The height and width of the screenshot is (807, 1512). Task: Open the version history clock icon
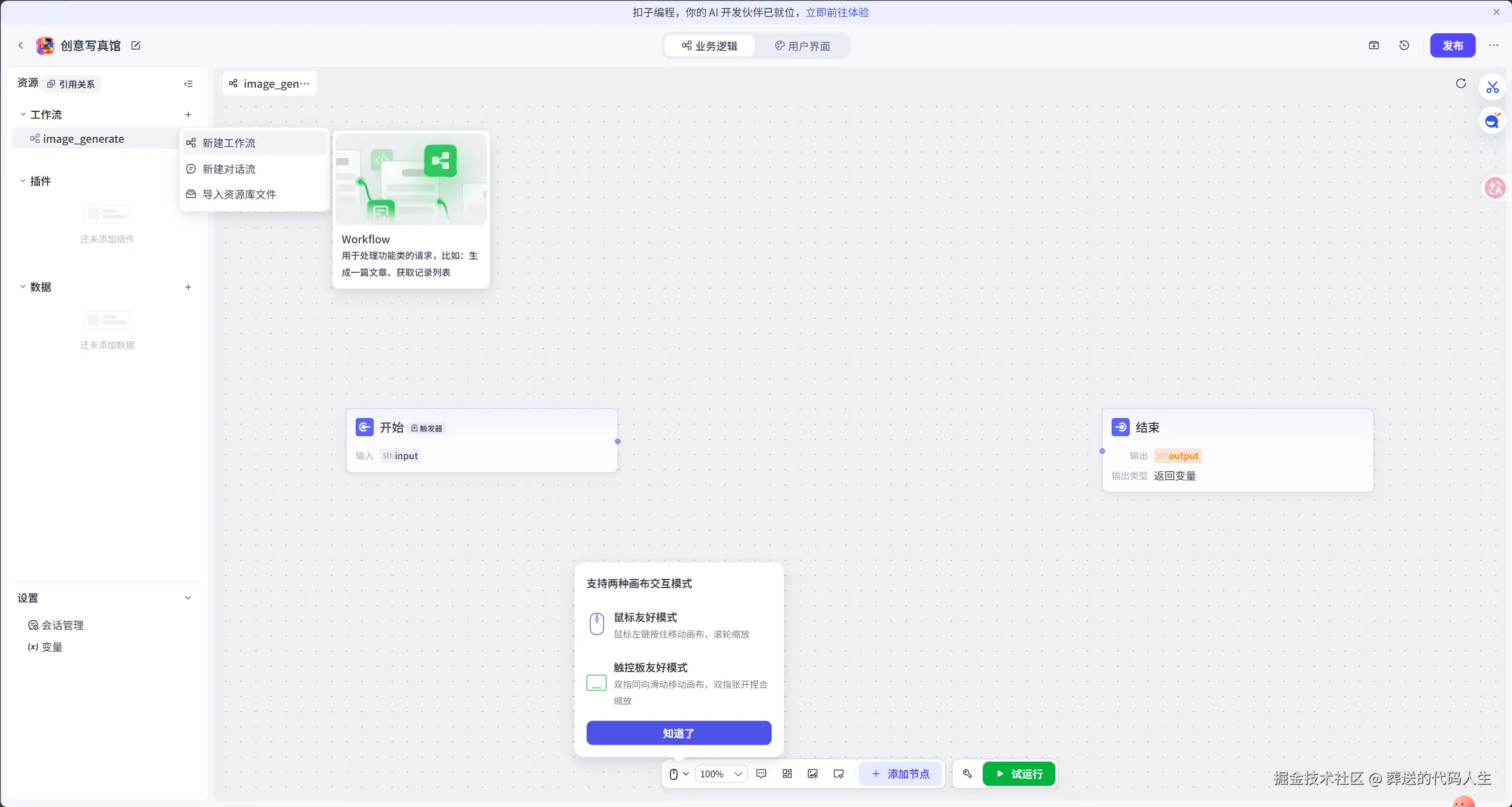pos(1404,45)
